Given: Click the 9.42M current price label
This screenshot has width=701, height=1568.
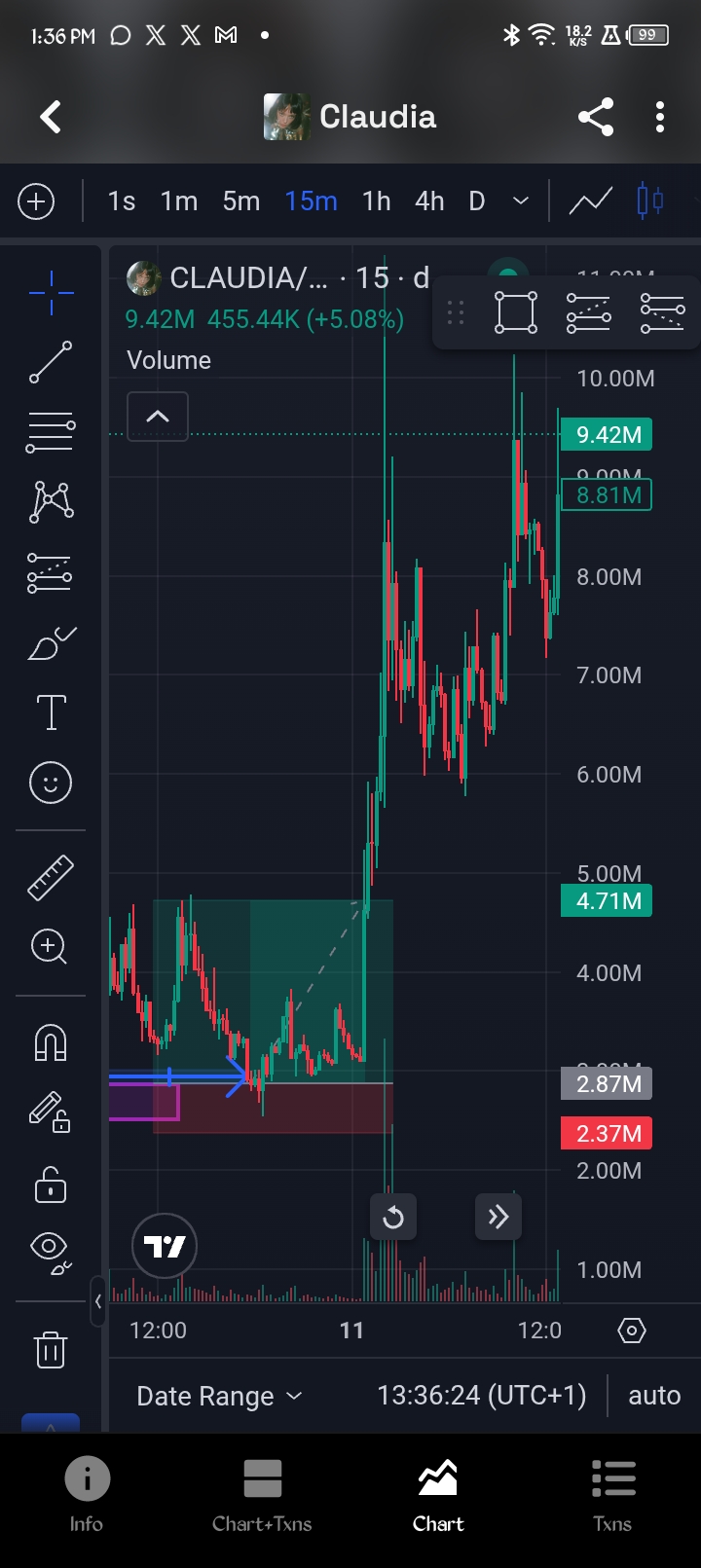Looking at the screenshot, I should [609, 435].
